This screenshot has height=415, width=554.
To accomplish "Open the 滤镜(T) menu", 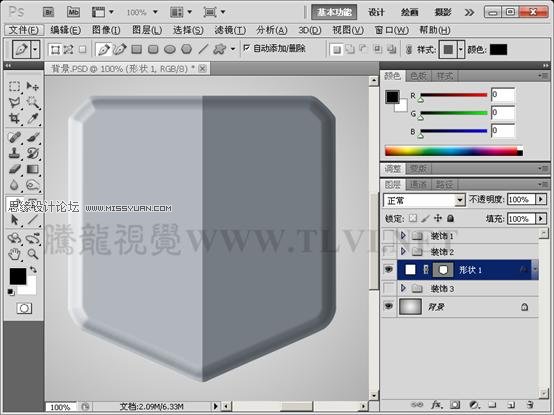I will tap(230, 30).
